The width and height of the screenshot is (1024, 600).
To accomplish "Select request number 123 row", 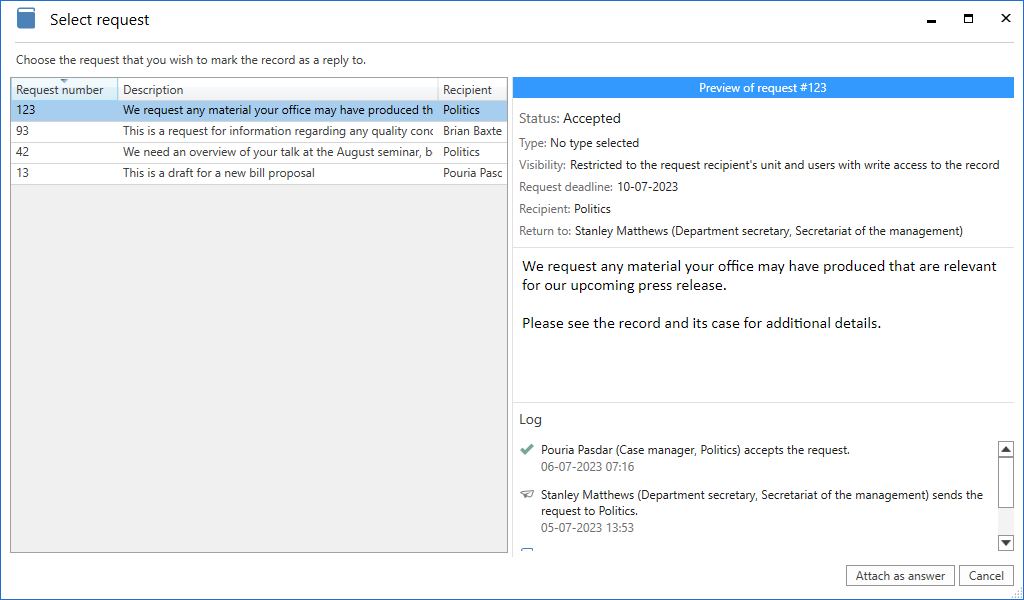I will (x=258, y=110).
